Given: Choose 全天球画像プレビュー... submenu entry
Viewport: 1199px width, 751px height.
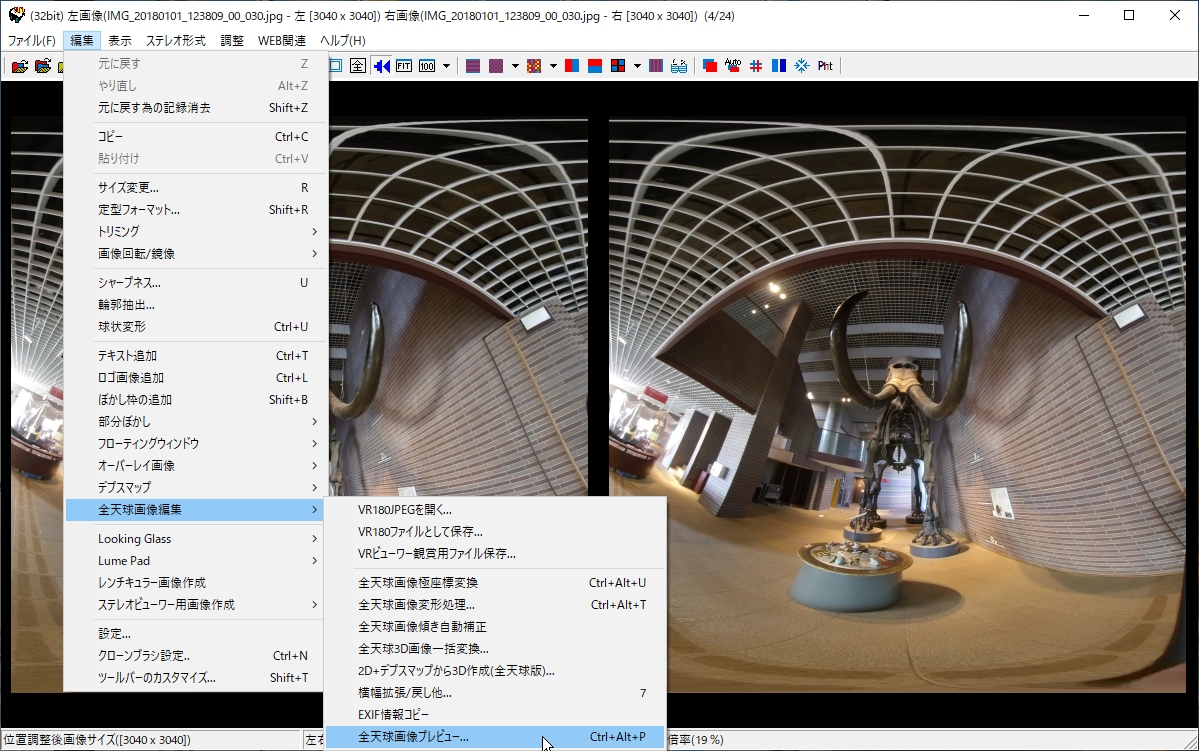Looking at the screenshot, I should pos(496,737).
